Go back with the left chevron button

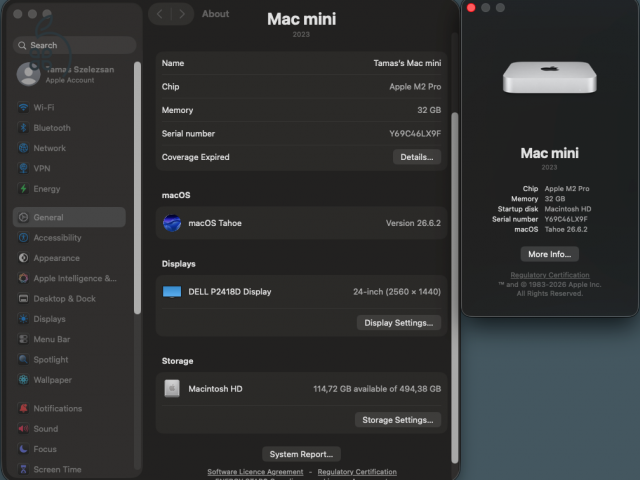click(160, 14)
